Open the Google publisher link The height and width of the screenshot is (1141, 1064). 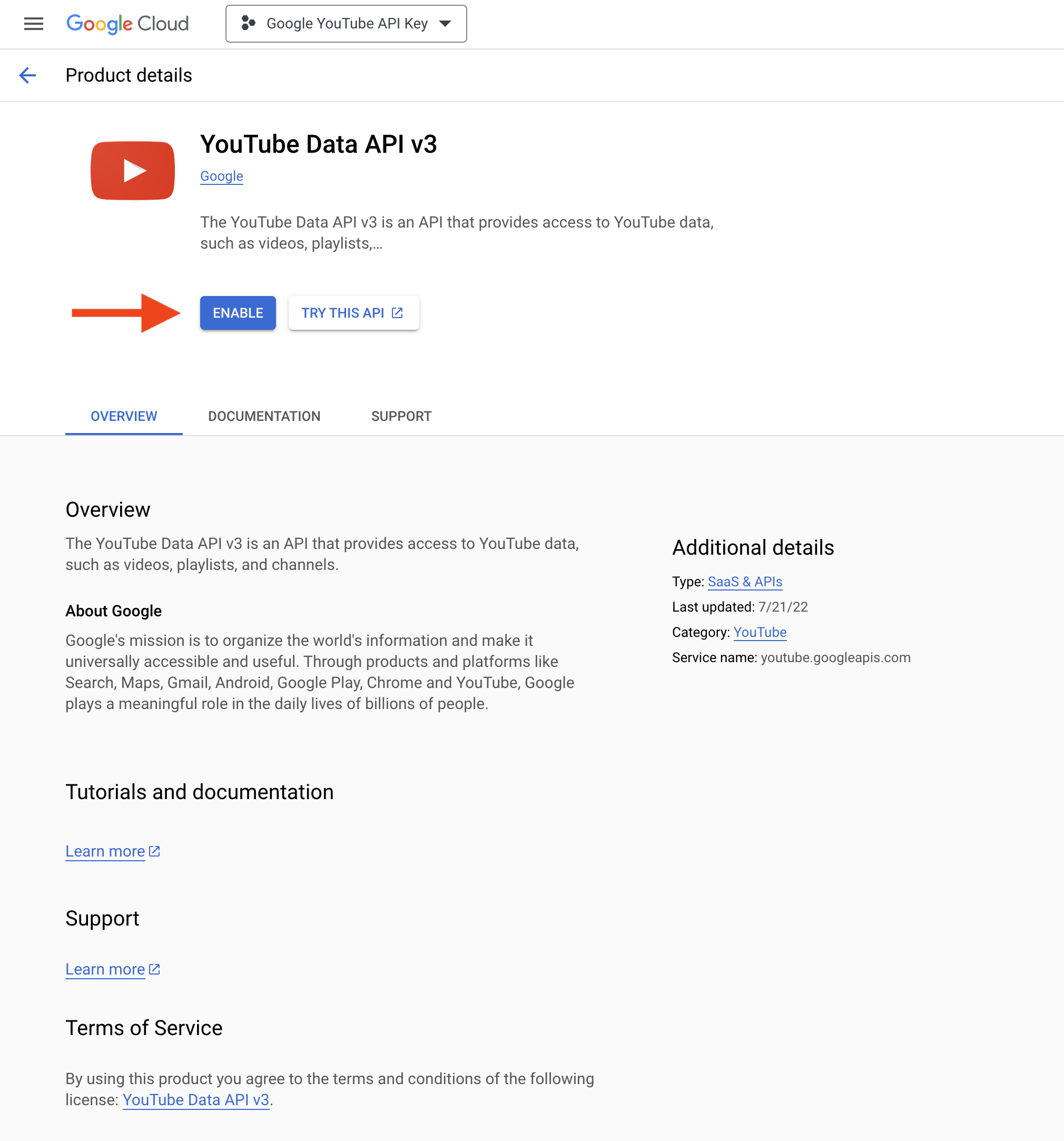pos(222,176)
